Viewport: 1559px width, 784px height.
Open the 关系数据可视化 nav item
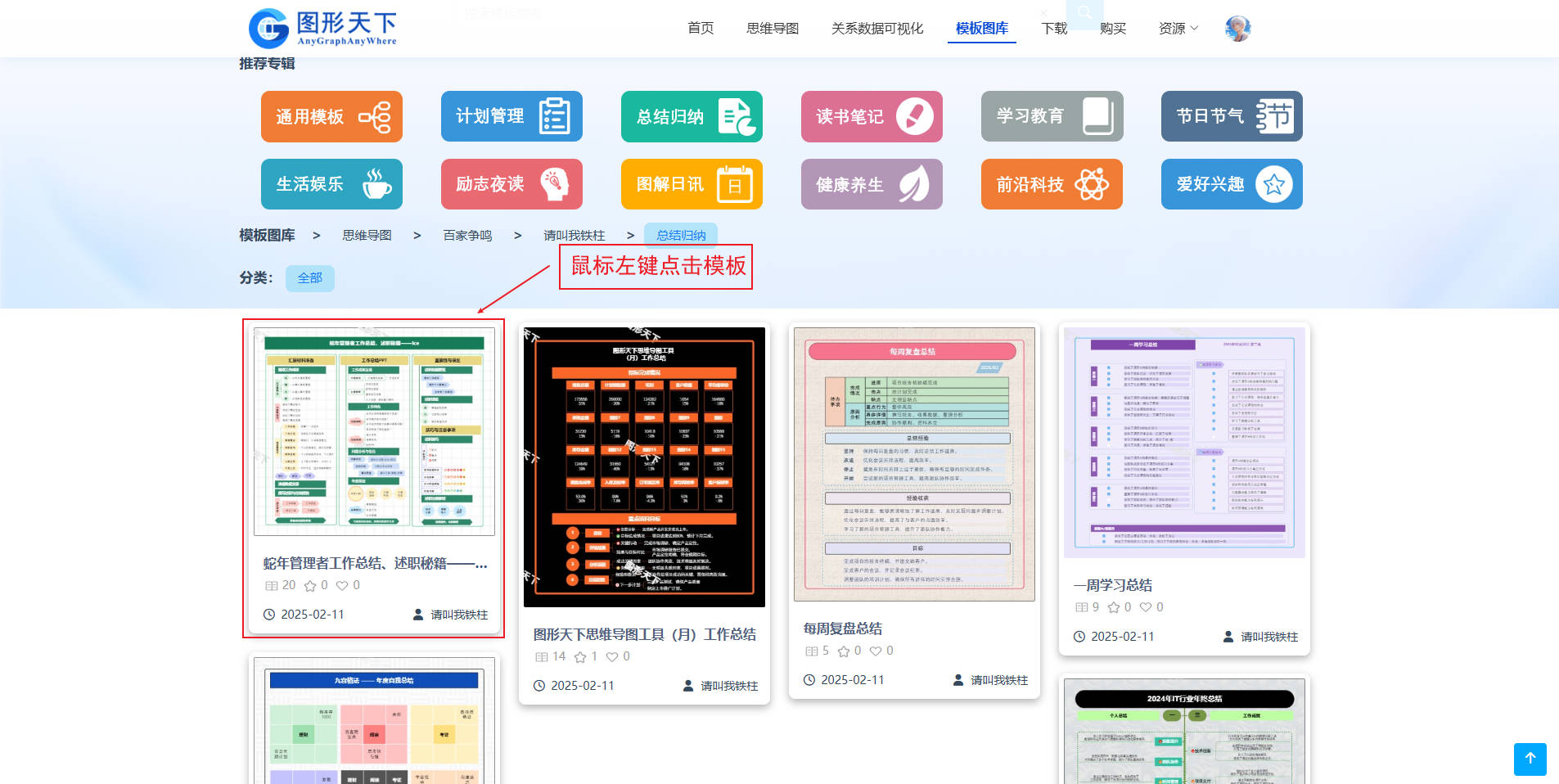tap(876, 29)
